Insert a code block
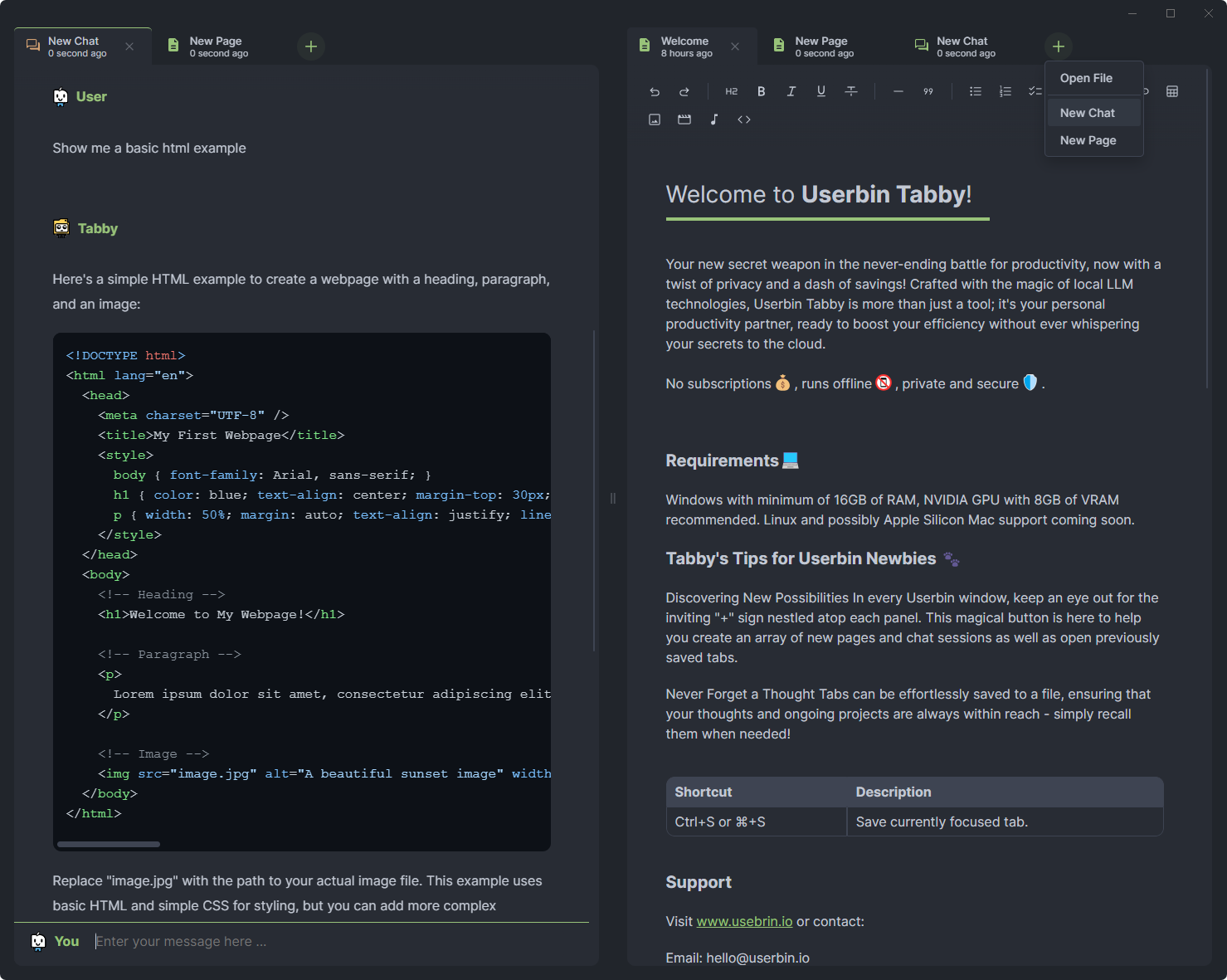The height and width of the screenshot is (980, 1227). [x=744, y=119]
